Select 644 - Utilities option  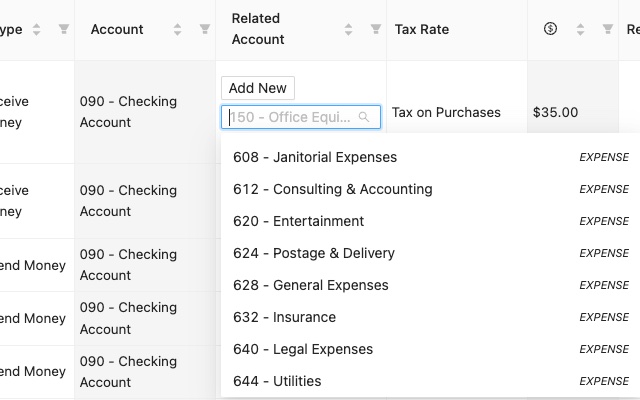tap(277, 381)
